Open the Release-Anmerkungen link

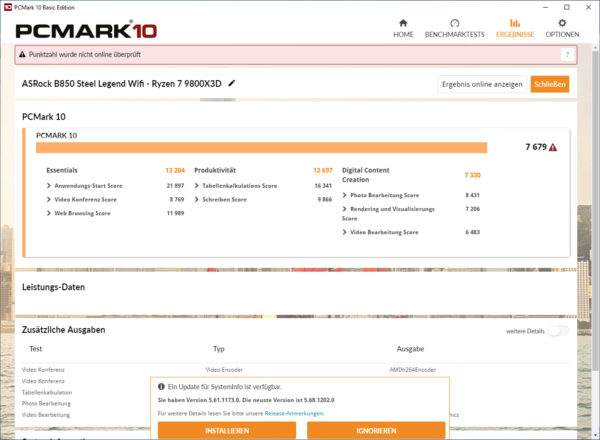[x=294, y=413]
